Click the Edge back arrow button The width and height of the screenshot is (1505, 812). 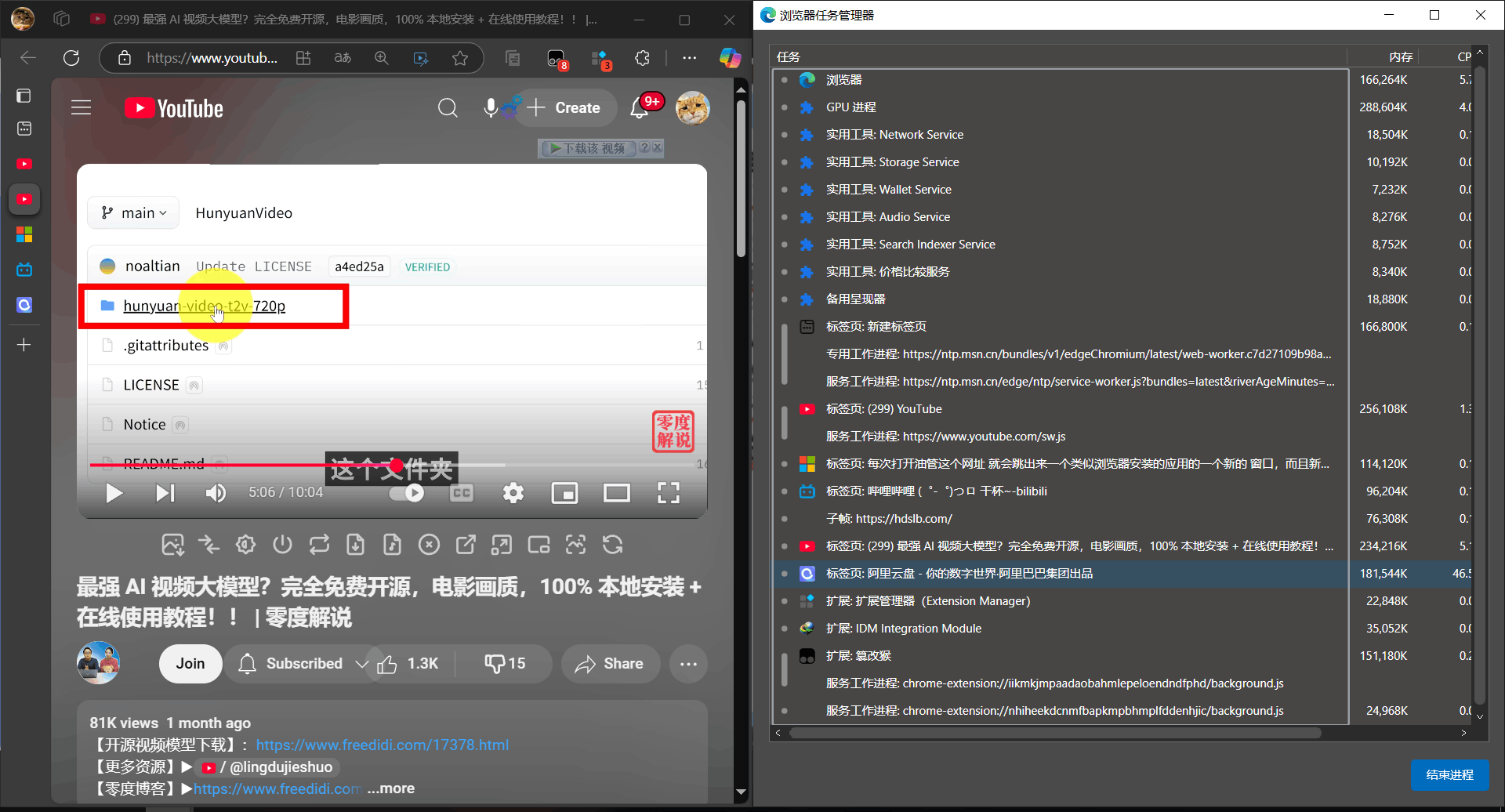coord(28,58)
